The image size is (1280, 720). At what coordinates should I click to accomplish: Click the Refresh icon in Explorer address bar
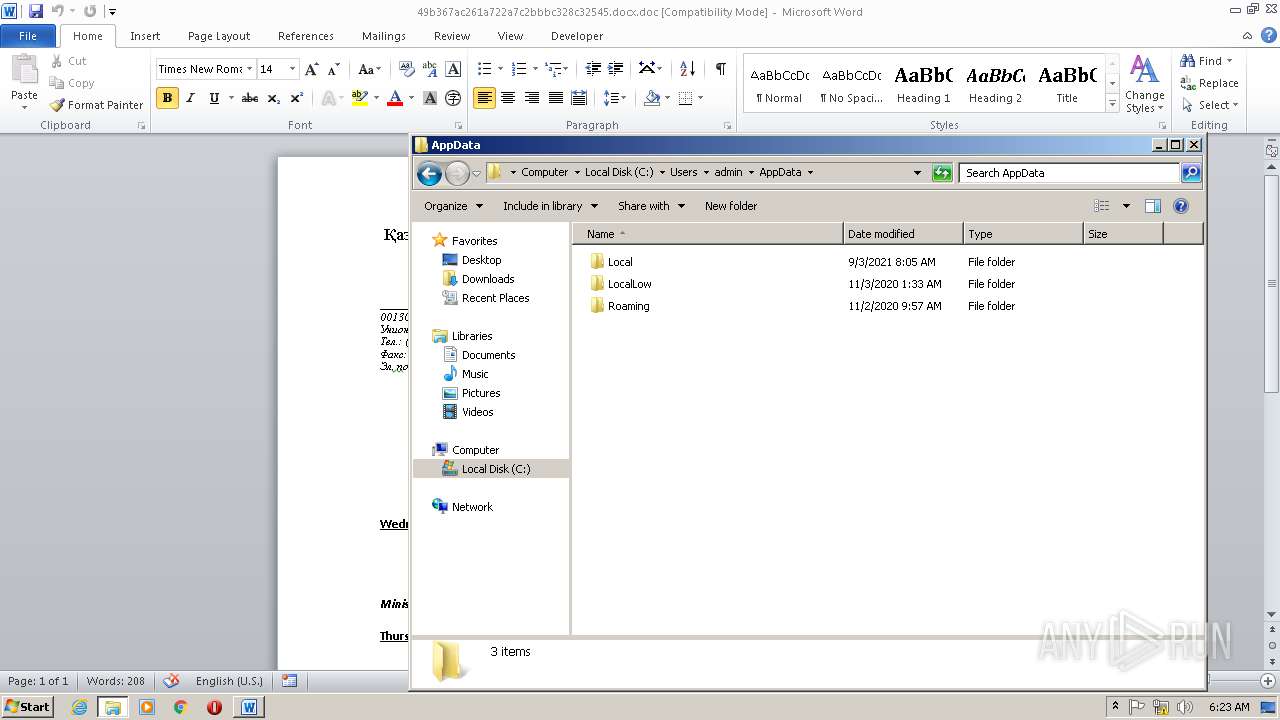[941, 173]
